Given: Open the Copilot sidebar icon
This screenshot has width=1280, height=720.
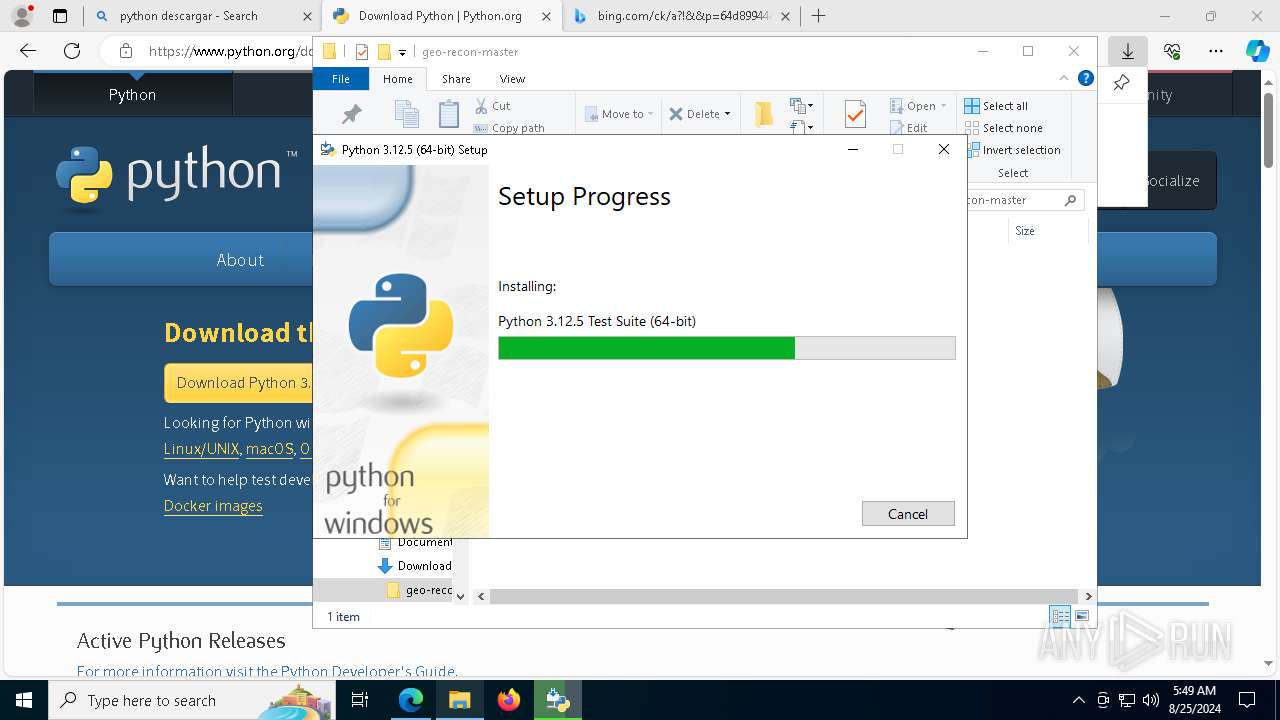Looking at the screenshot, I should click(x=1257, y=51).
